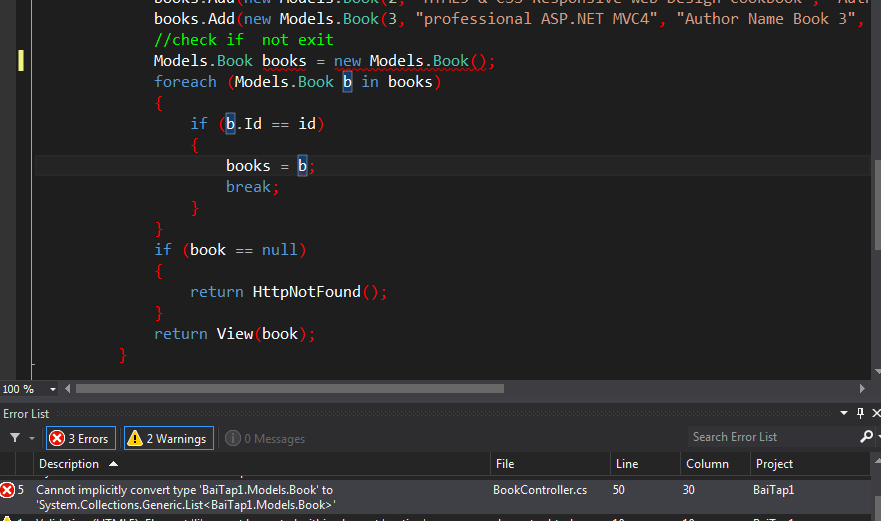Open the editor zoom level 100 % dropdown

[53, 389]
